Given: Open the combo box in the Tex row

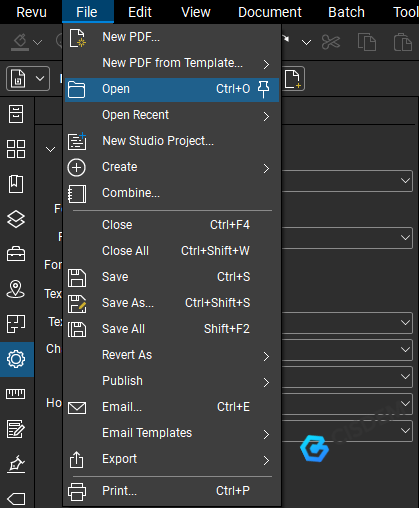Looking at the screenshot, I should pyautogui.click(x=347, y=323).
